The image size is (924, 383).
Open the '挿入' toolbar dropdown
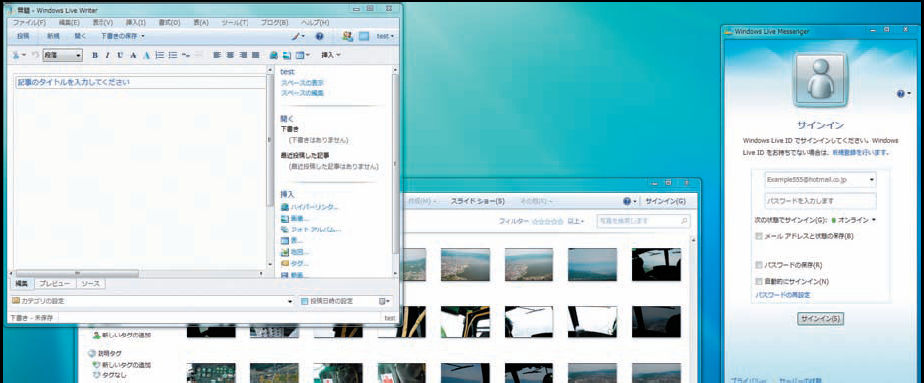coord(331,55)
